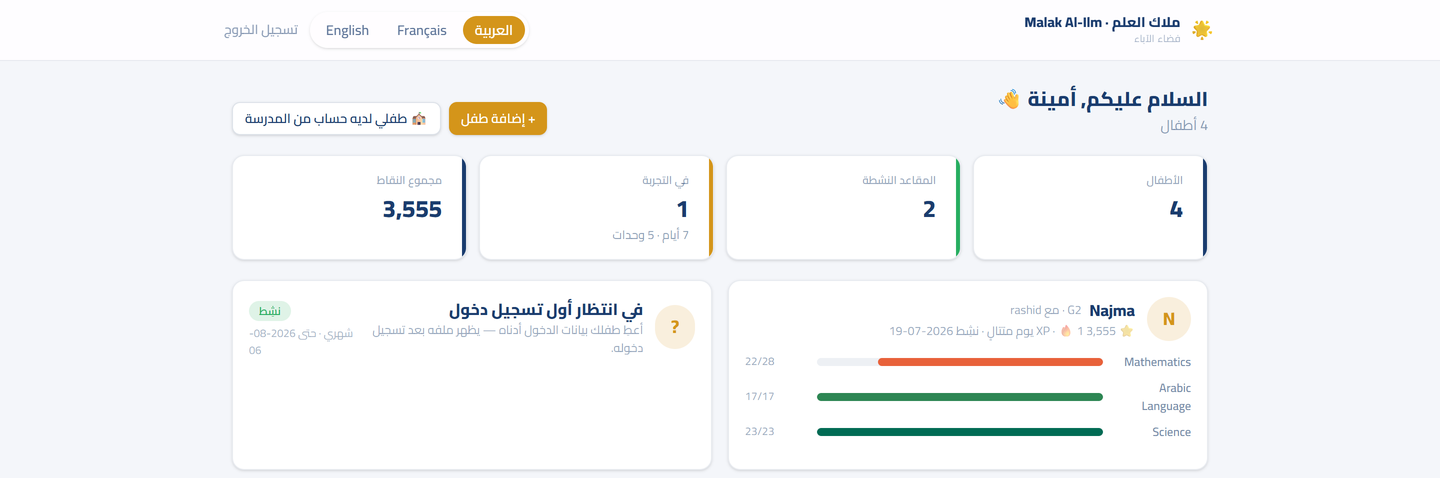Screen dimensions: 1440x478
Task: Click the Malak Al-Ilm sun logo icon
Action: [1202, 30]
